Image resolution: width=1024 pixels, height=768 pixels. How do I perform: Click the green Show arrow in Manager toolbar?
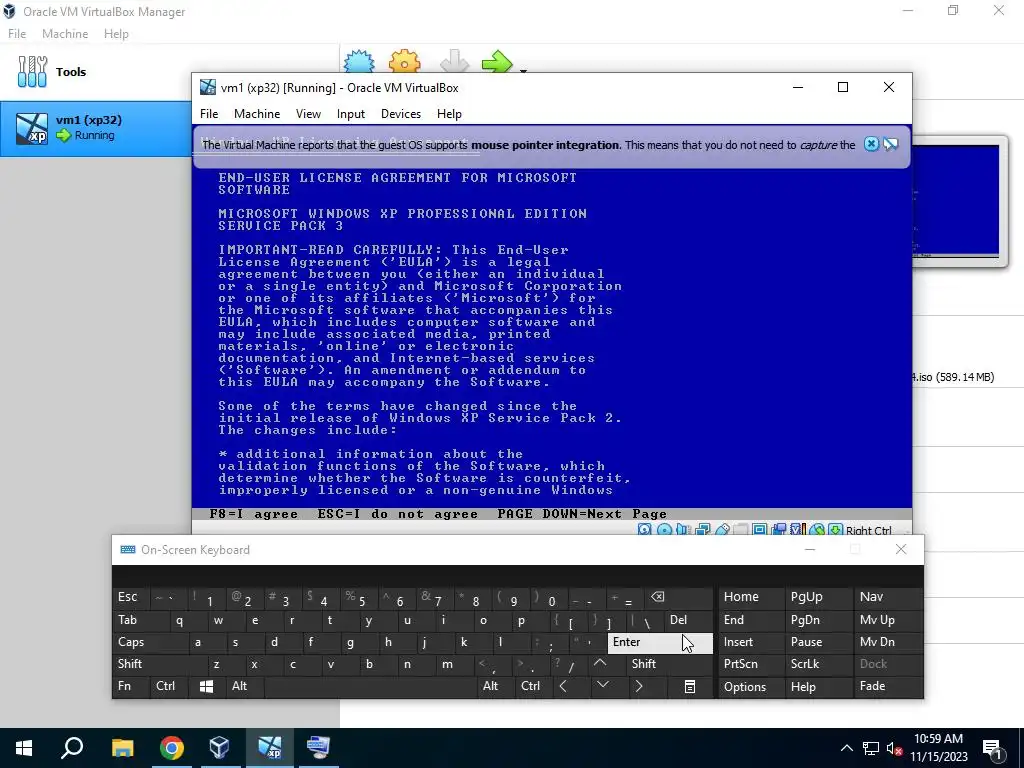pyautogui.click(x=498, y=62)
